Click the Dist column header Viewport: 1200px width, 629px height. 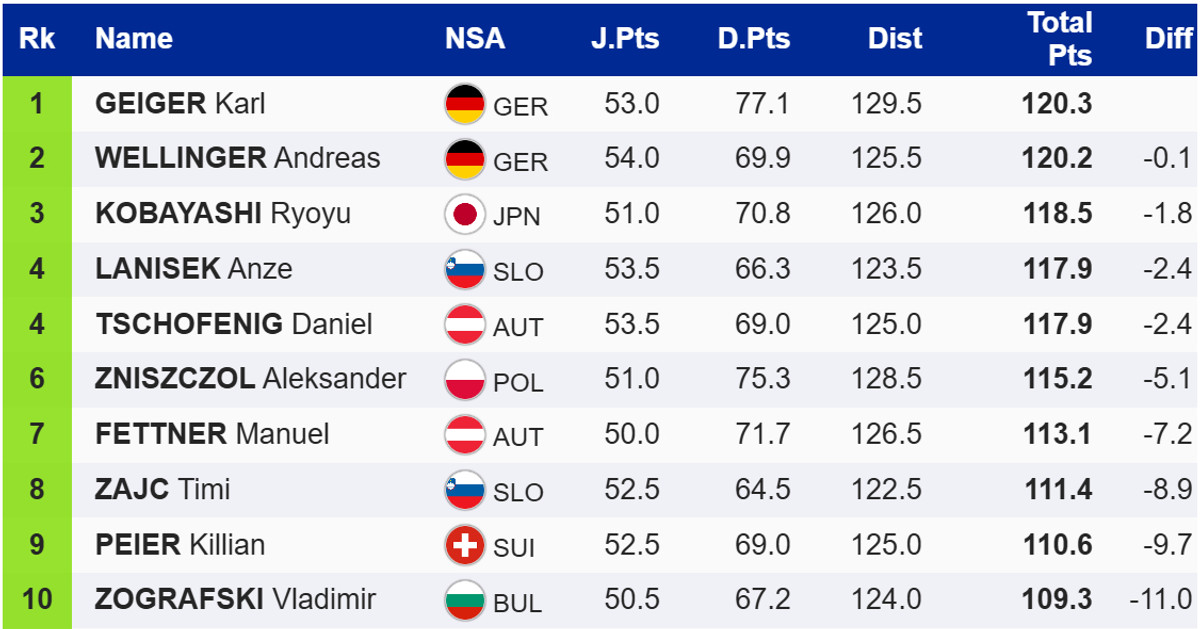pyautogui.click(x=895, y=39)
